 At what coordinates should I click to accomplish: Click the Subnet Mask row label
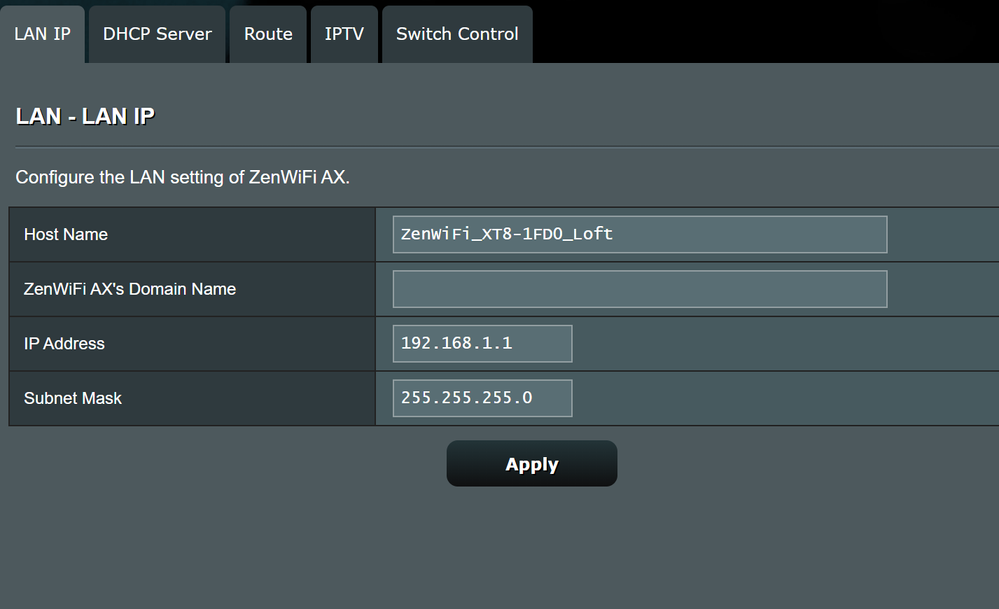click(73, 398)
